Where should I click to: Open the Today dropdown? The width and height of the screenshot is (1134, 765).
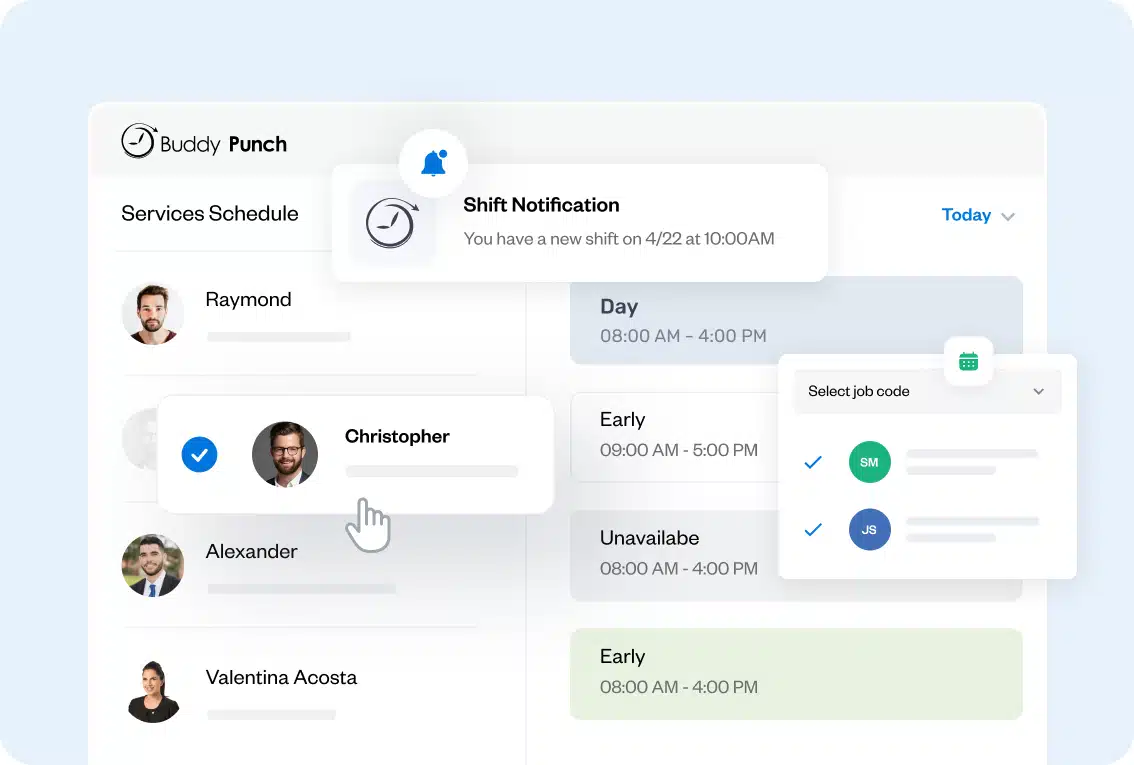point(978,215)
